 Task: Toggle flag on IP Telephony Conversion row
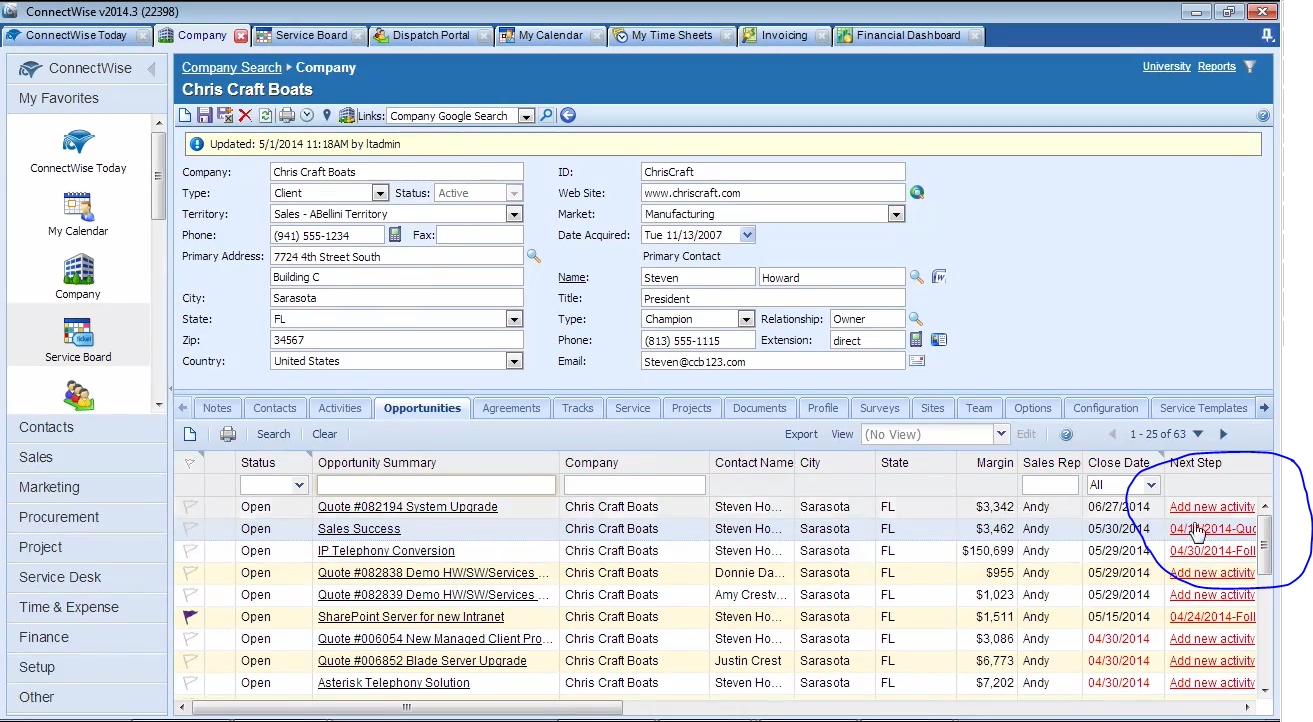[190, 551]
